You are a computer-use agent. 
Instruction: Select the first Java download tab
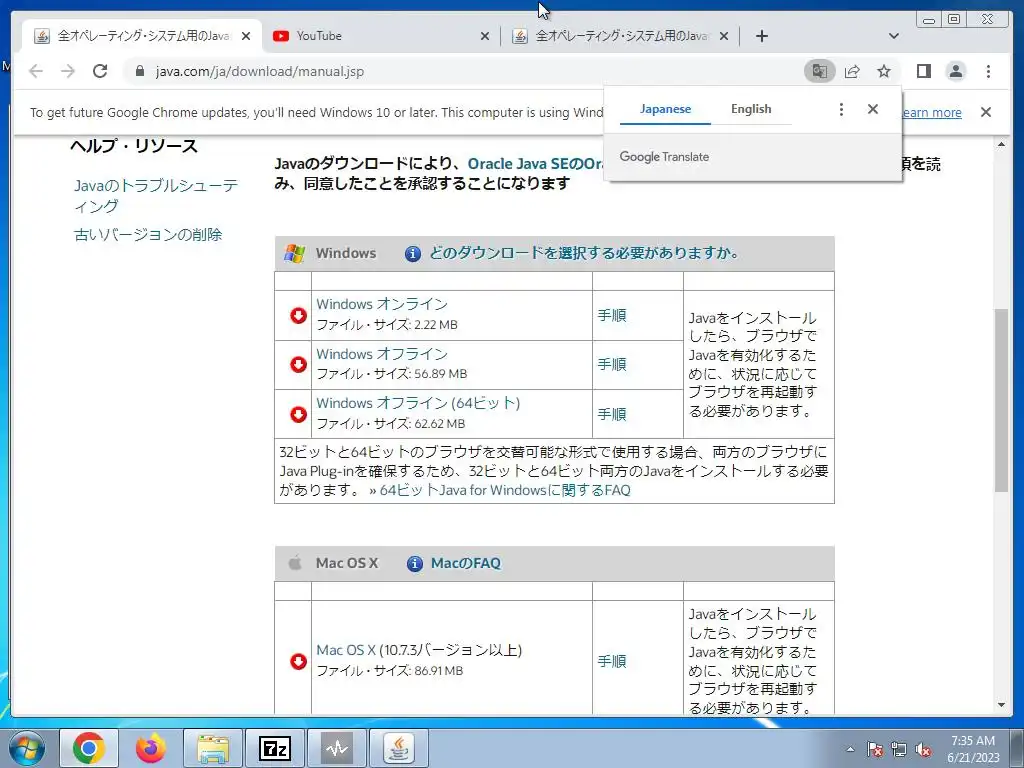pyautogui.click(x=142, y=36)
